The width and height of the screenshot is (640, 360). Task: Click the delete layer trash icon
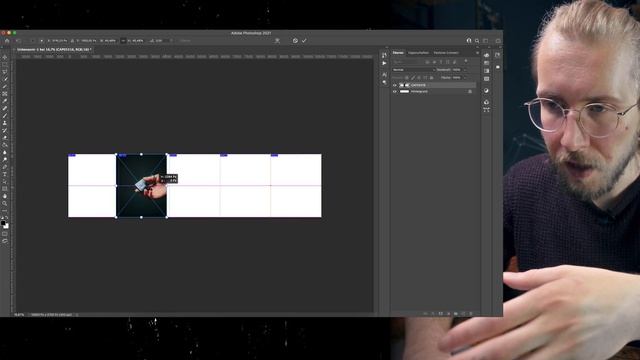471,313
